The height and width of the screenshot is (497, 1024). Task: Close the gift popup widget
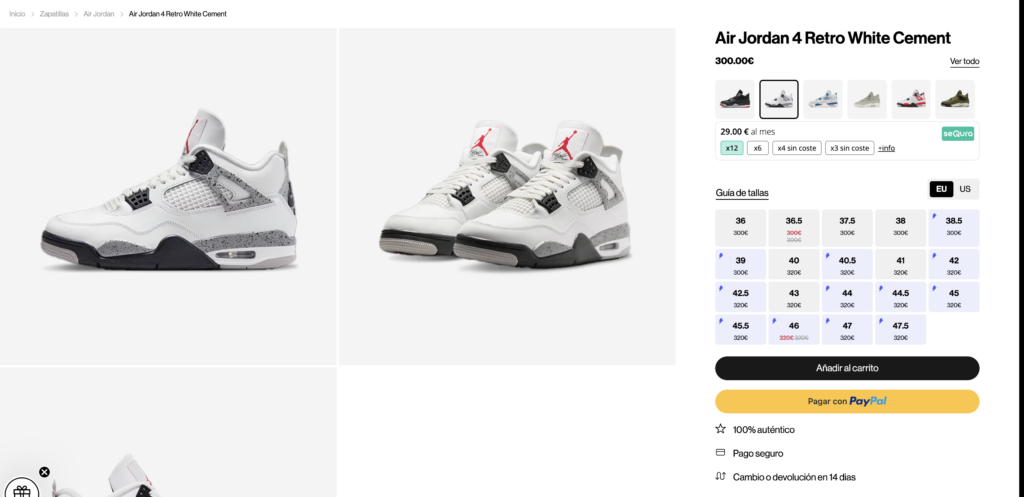(x=44, y=472)
